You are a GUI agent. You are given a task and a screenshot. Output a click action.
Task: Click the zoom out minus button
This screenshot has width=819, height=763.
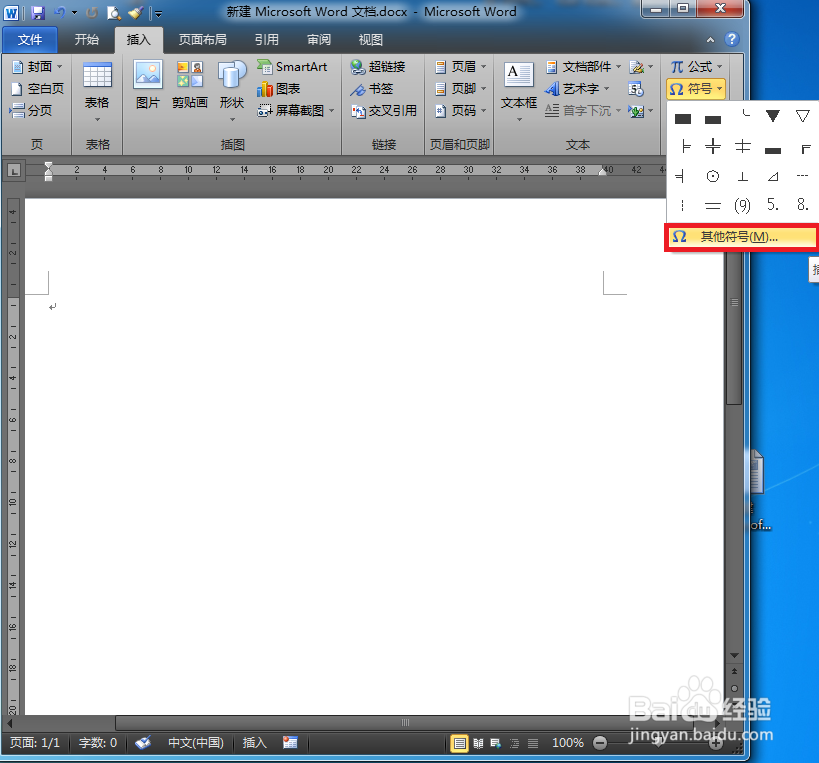point(600,743)
